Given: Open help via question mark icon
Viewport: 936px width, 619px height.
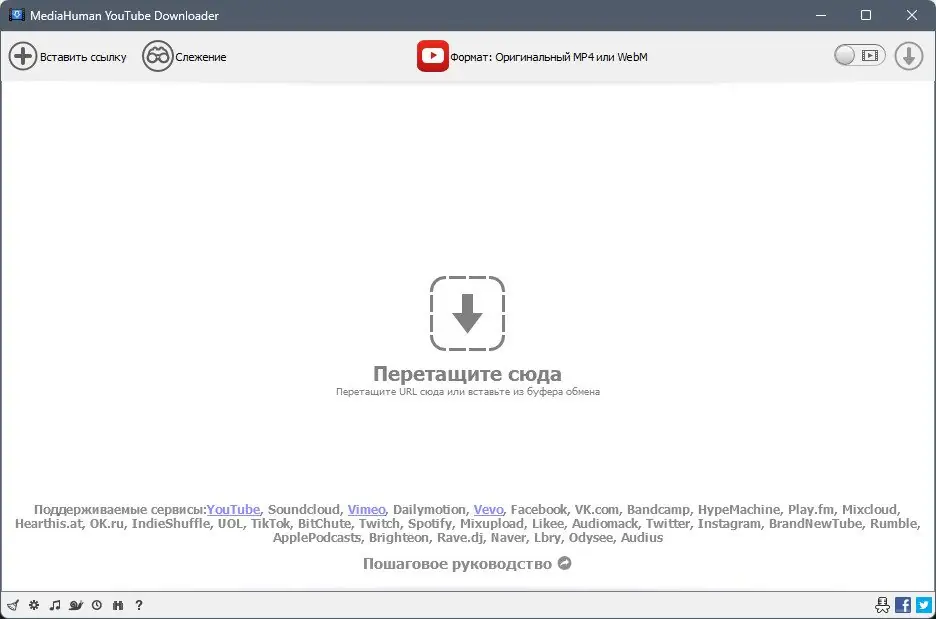Looking at the screenshot, I should [139, 605].
